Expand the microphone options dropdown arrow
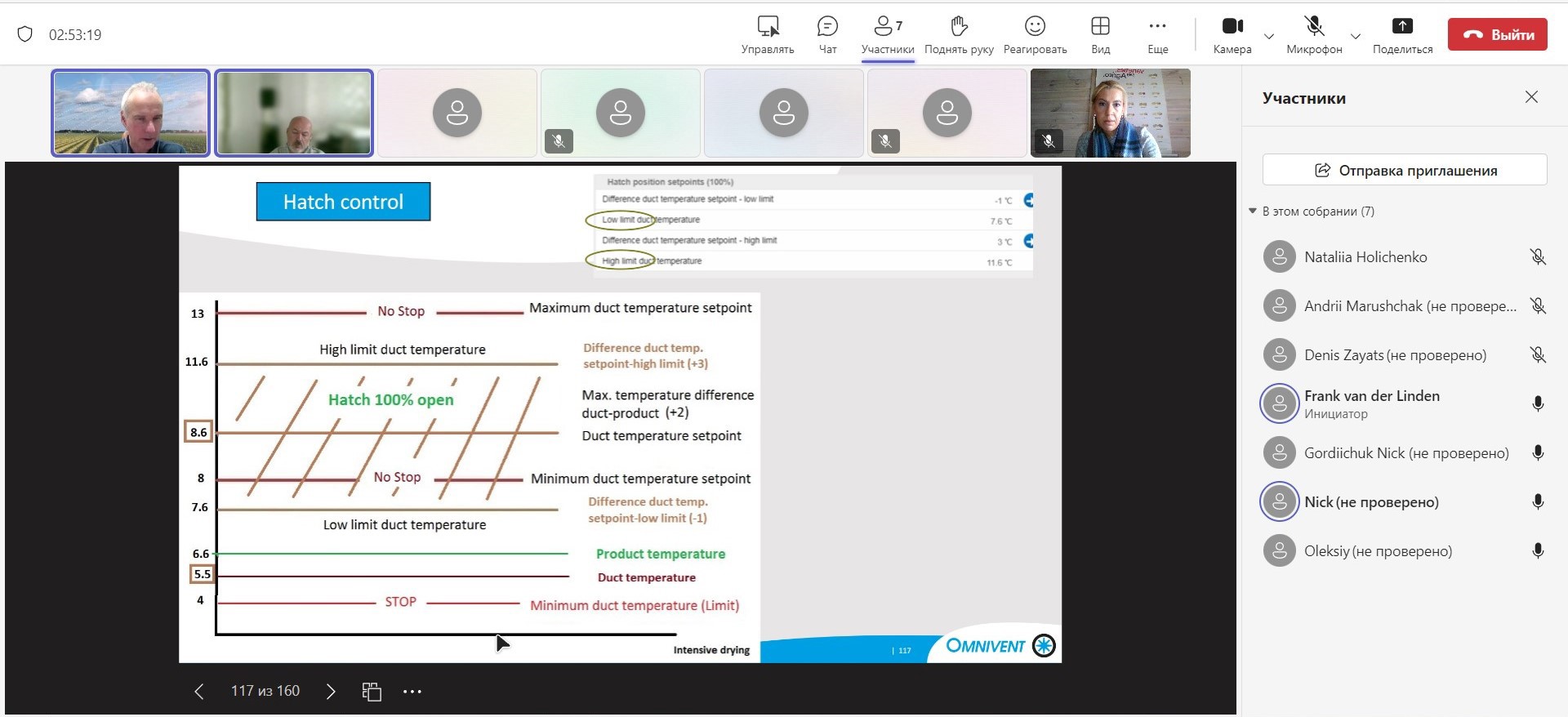Viewport: 1568px width, 717px height. coord(1356,36)
